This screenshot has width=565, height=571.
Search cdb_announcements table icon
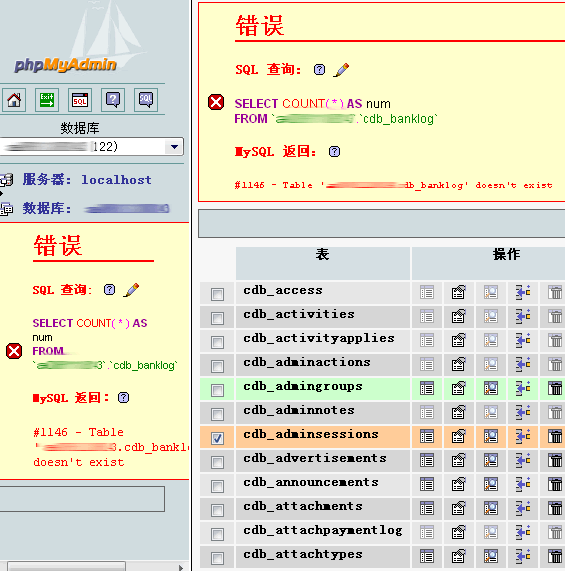tap(491, 484)
